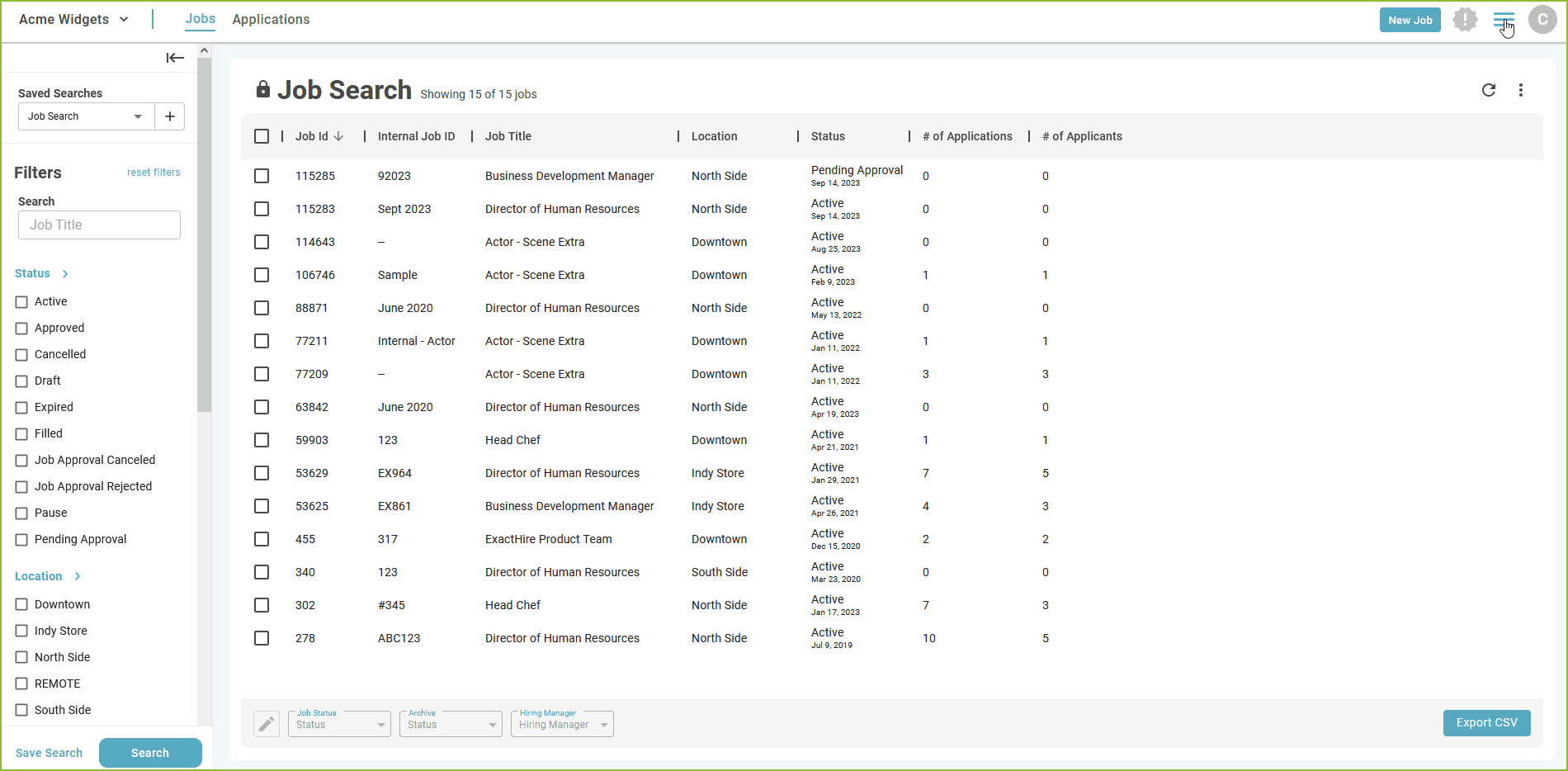Tick the Filled status filter checkbox

pyautogui.click(x=21, y=434)
